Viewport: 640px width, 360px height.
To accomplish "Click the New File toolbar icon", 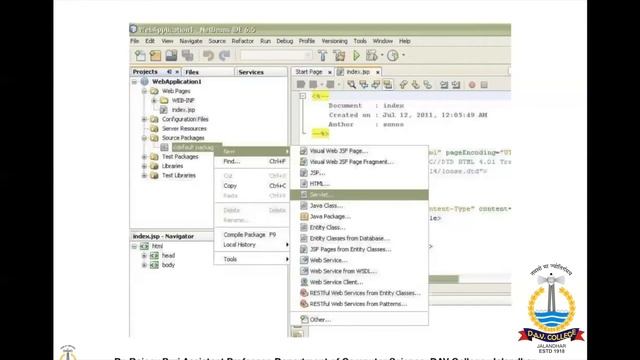I will tap(140, 56).
